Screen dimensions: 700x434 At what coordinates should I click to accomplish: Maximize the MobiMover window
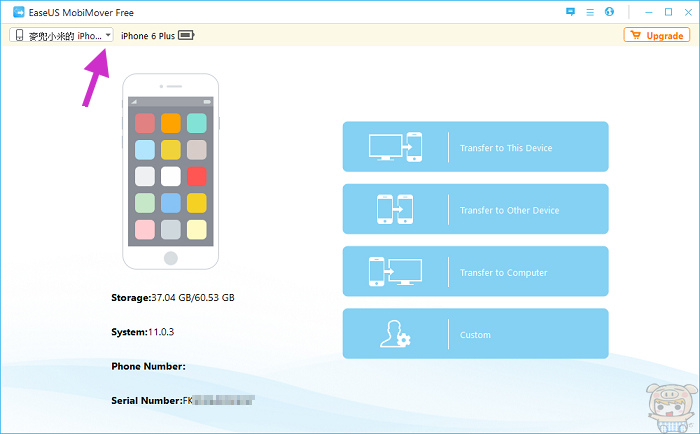pyautogui.click(x=668, y=12)
